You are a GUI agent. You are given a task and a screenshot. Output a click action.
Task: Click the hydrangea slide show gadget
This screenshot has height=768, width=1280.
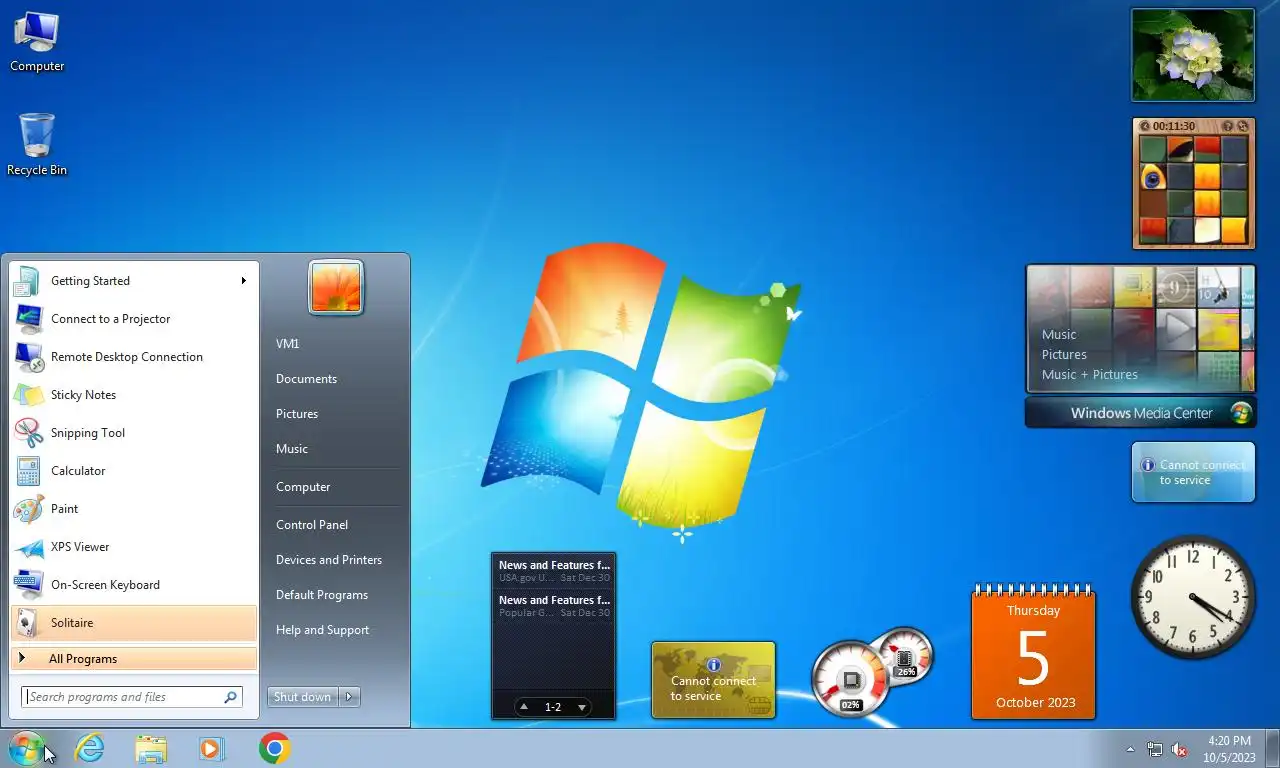pos(1193,55)
